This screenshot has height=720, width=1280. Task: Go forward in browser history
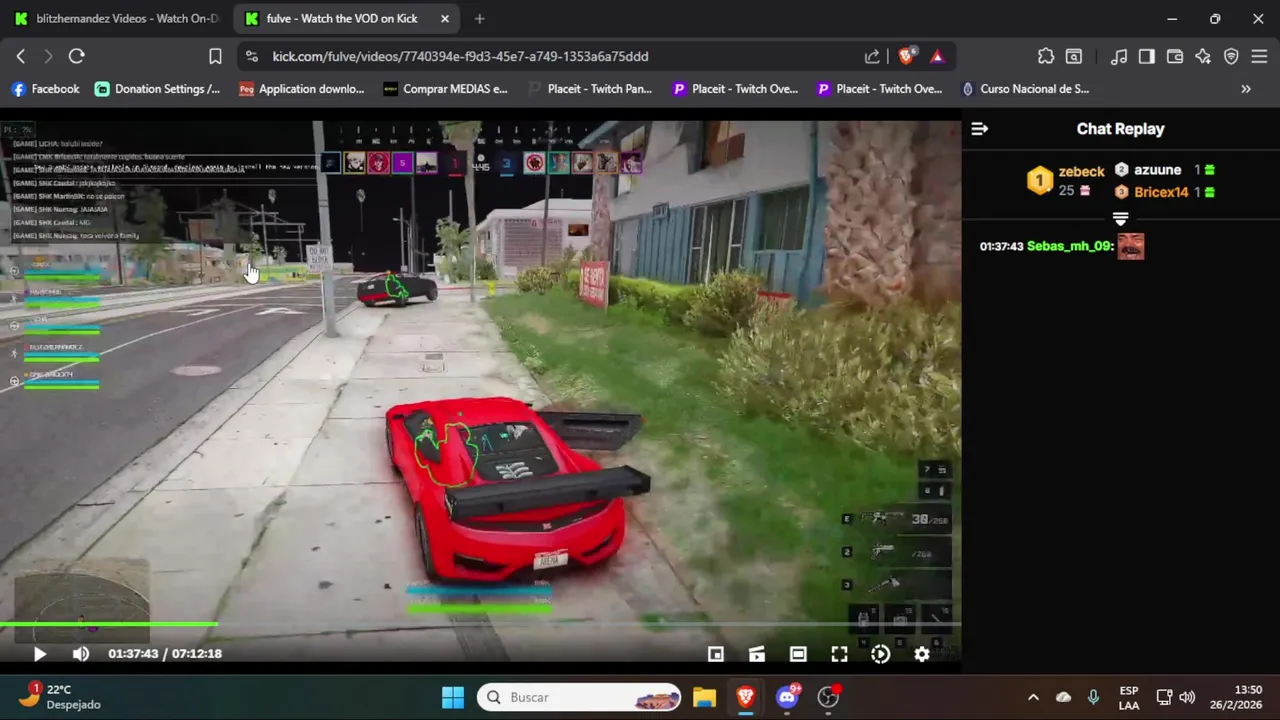coord(48,57)
